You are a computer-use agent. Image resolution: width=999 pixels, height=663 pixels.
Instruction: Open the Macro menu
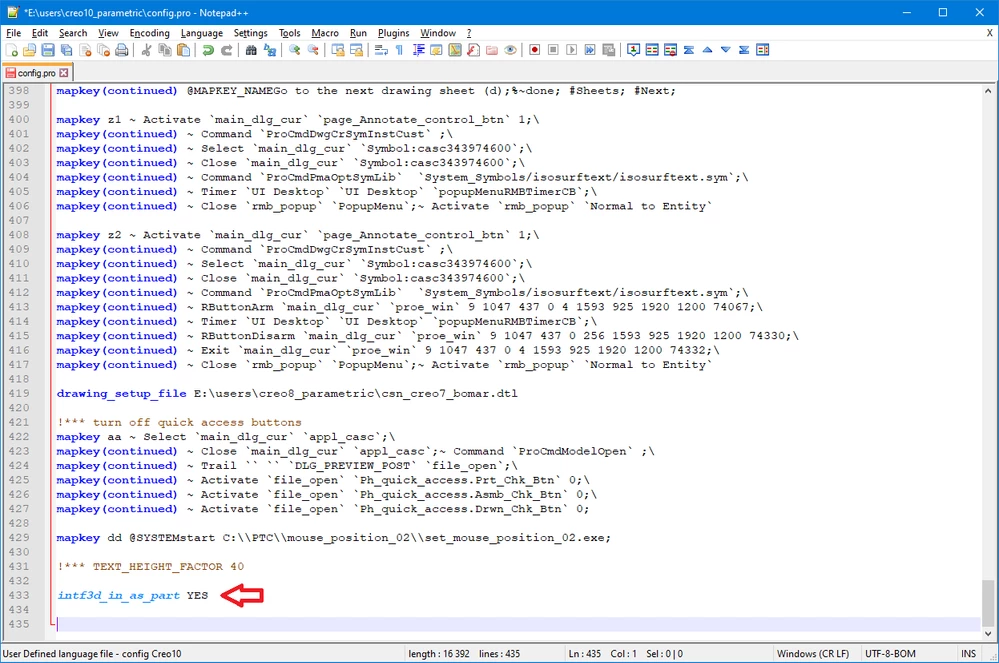[x=325, y=33]
